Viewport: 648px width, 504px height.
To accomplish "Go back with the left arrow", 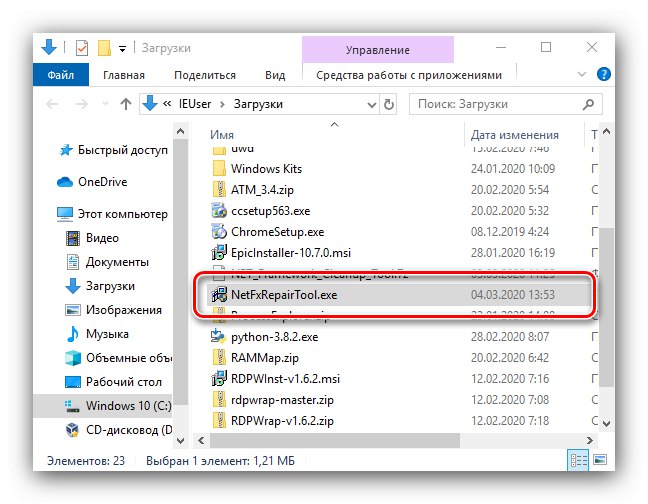I will pyautogui.click(x=52, y=104).
